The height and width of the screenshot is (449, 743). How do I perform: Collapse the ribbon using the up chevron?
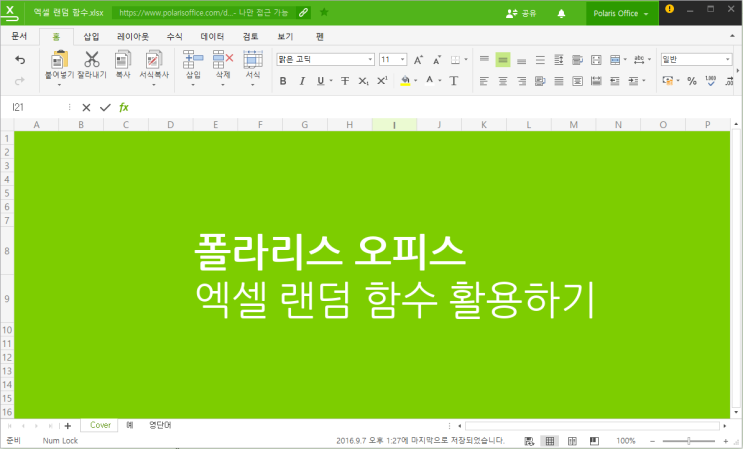[733, 36]
